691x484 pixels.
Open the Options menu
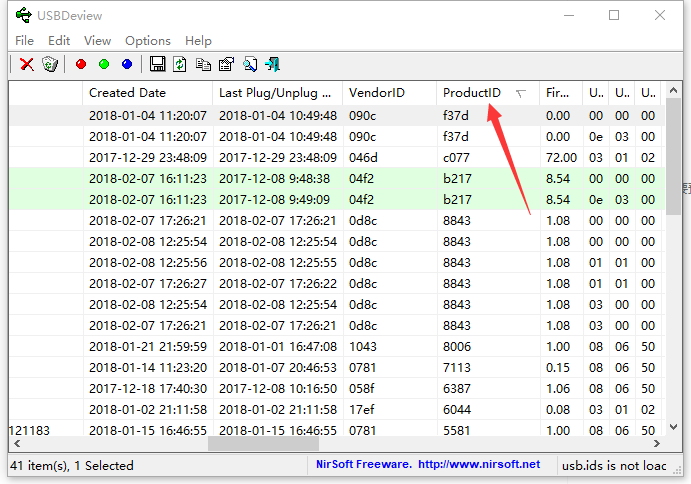tap(147, 41)
